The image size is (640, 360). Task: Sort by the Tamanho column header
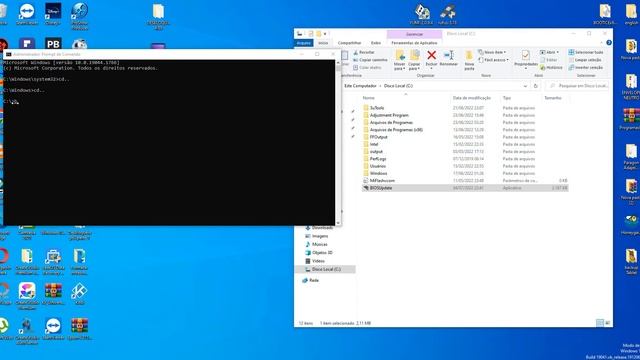pyautogui.click(x=553, y=98)
